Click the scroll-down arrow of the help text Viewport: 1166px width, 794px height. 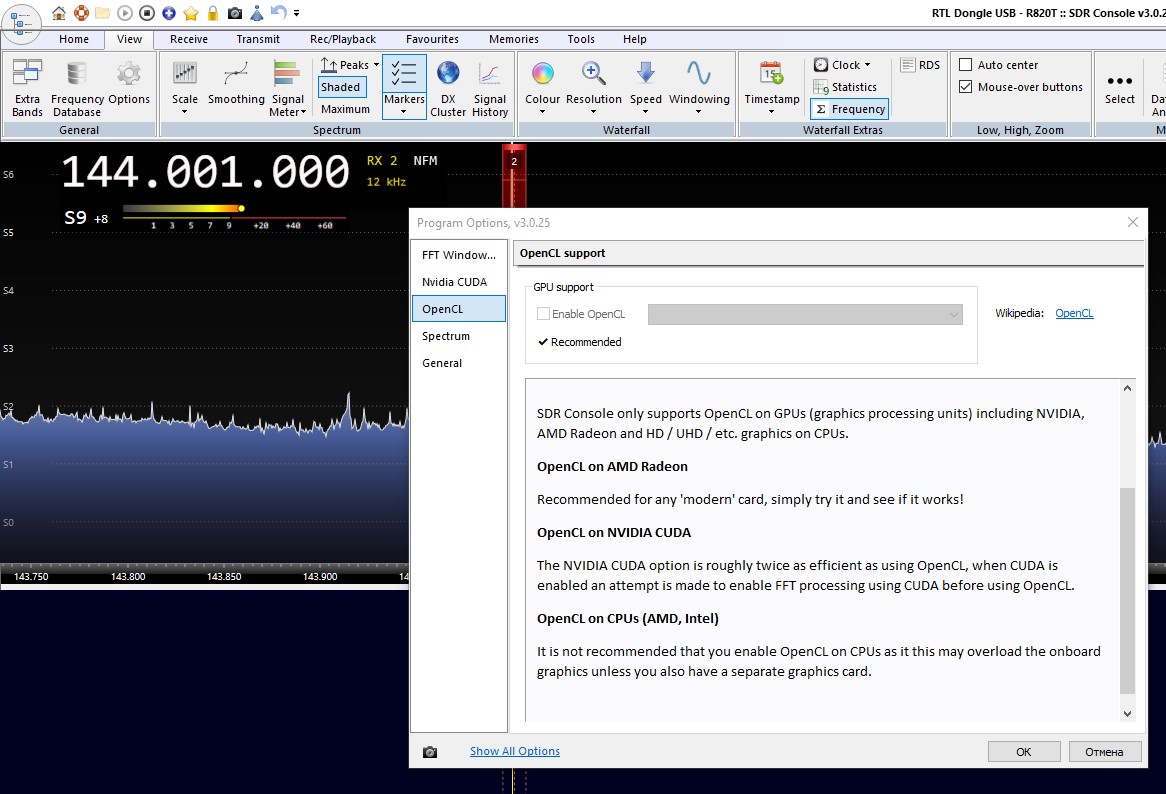[x=1127, y=714]
